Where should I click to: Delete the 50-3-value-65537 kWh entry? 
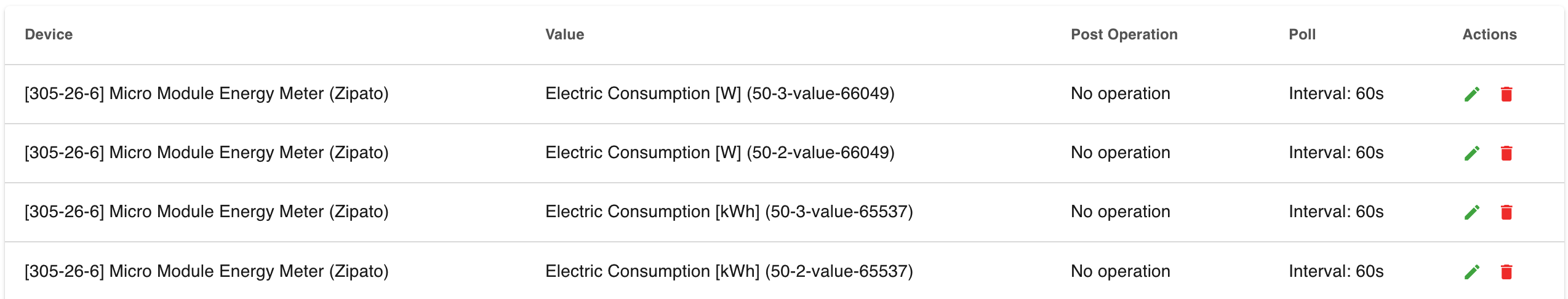click(1506, 212)
